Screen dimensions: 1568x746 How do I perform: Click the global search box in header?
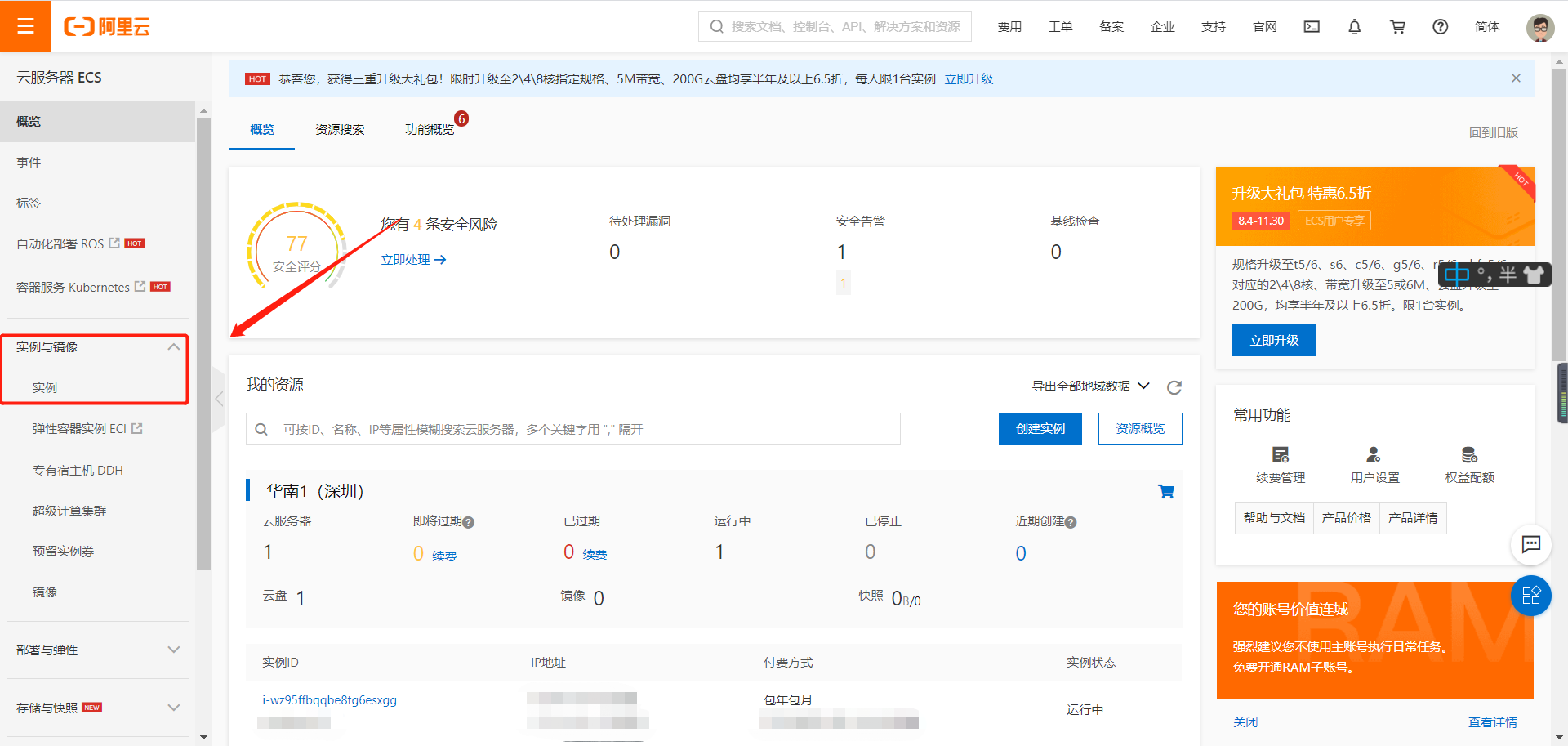click(835, 27)
